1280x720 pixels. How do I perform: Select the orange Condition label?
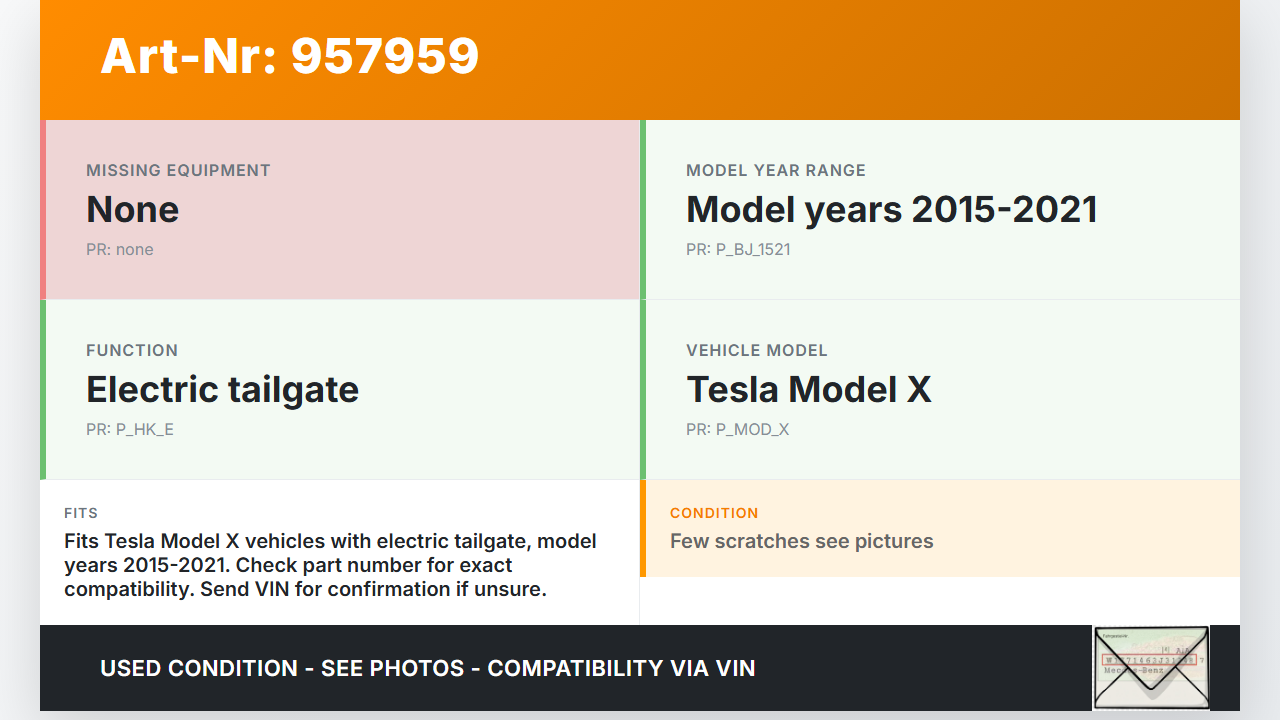714,513
